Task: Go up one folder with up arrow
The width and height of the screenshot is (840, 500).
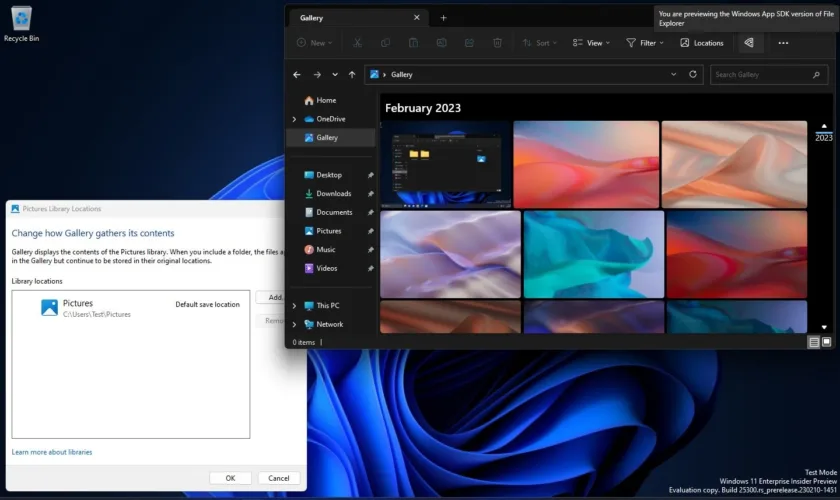Action: (353, 75)
